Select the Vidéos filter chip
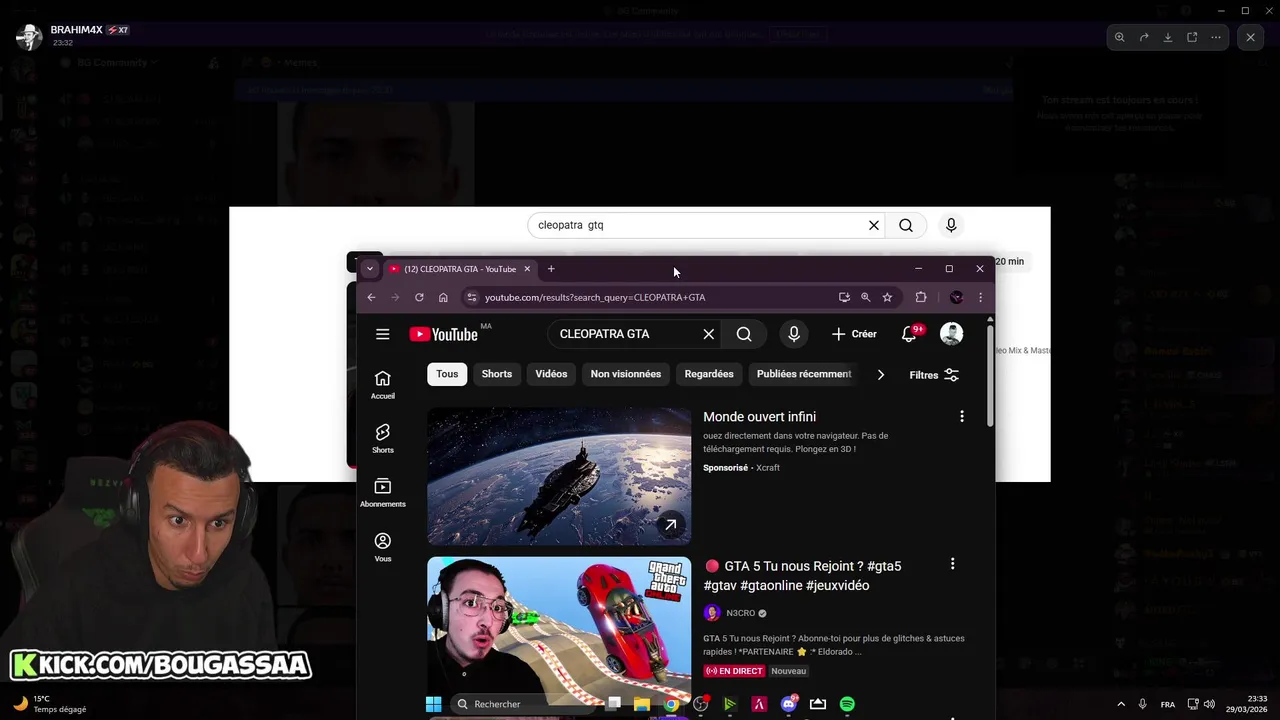Image resolution: width=1280 pixels, height=720 pixels. [x=551, y=374]
